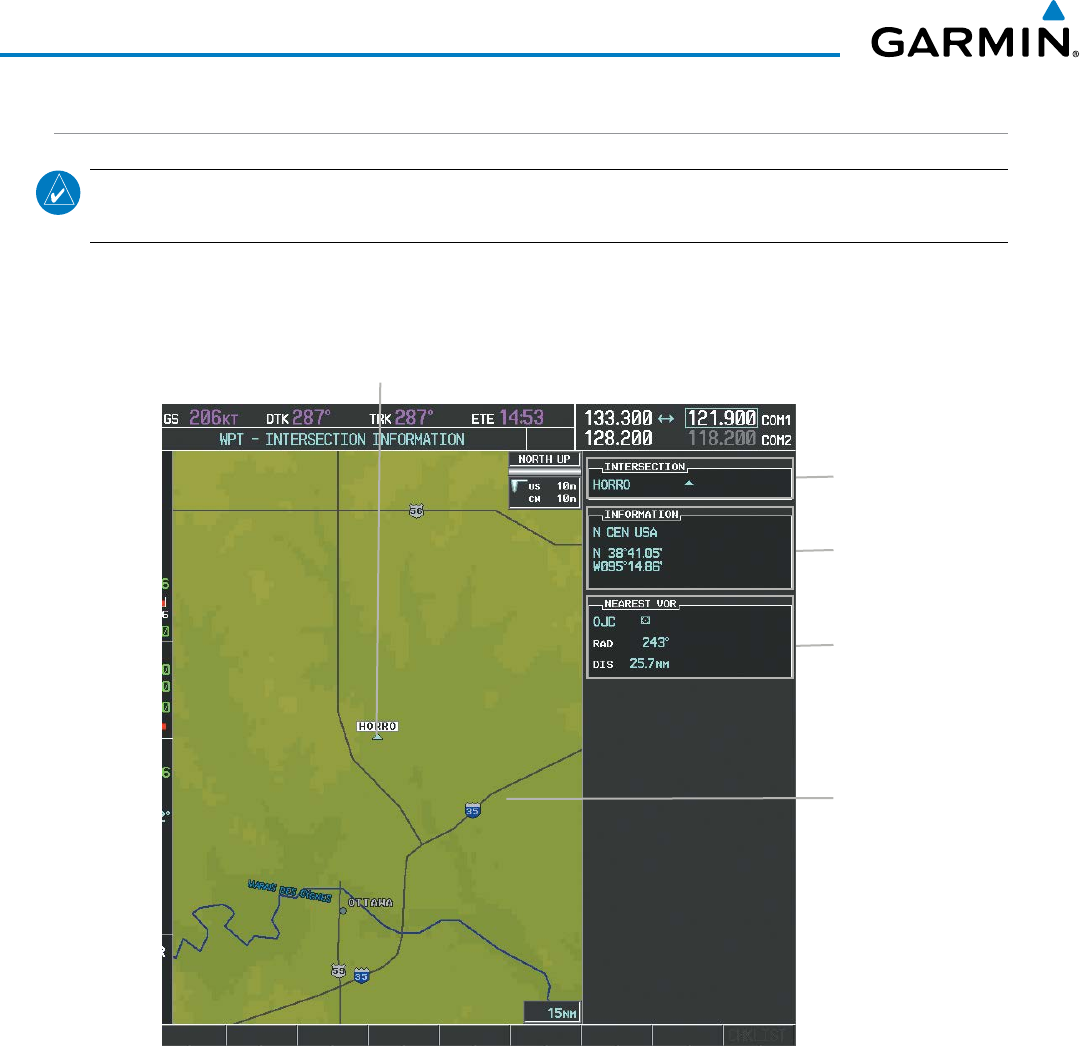Viewport: 1080px width, 1046px height.
Task: Click the OTTAWA city label on map
Action: (x=370, y=903)
